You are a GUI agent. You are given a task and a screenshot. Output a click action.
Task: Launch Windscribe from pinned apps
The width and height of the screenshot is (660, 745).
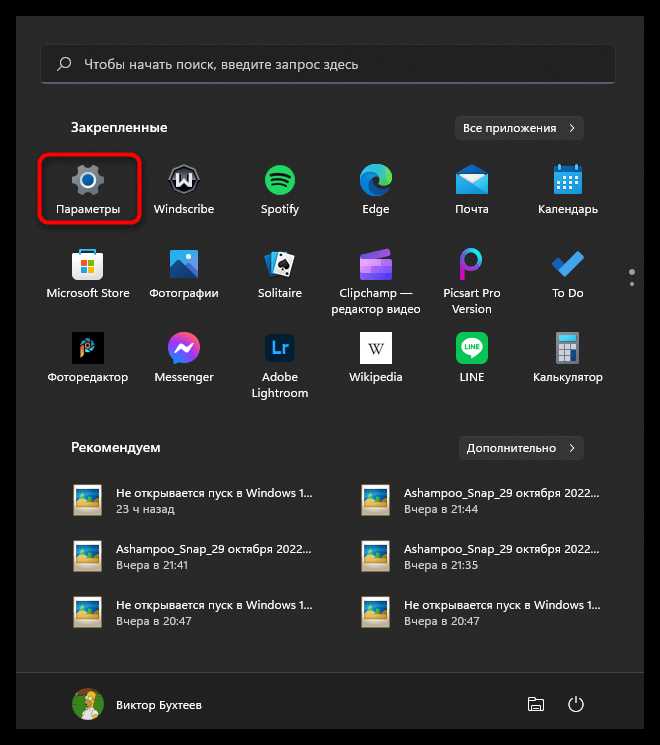184,189
